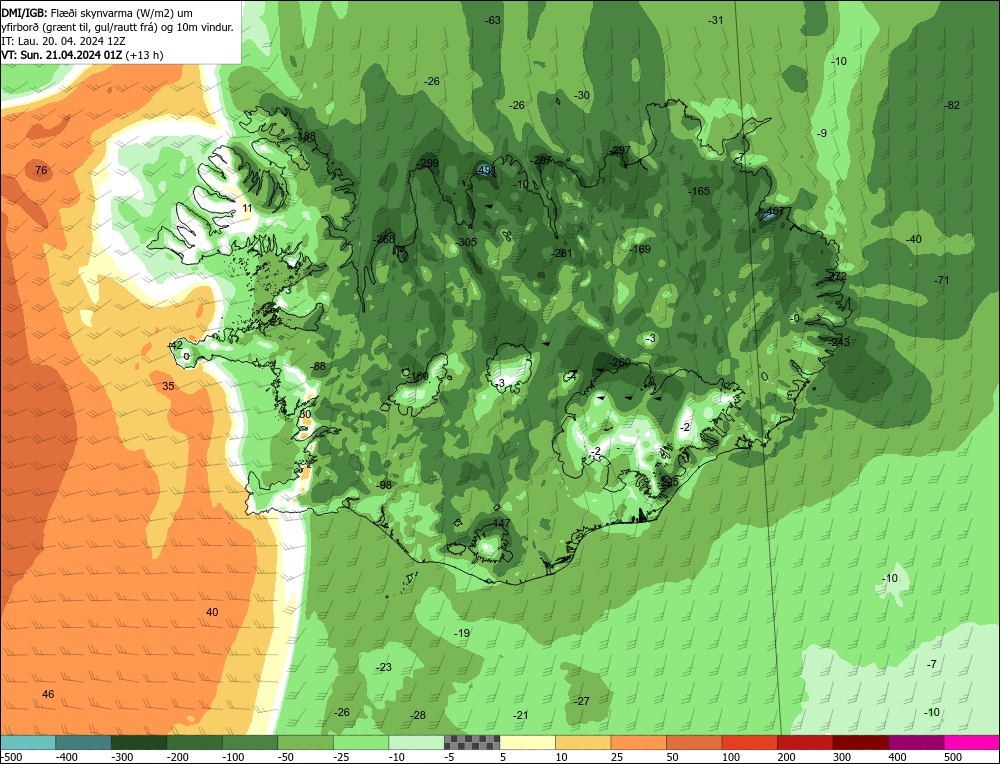Click the '-281' flux value
1000x764 pixels.
tap(562, 253)
